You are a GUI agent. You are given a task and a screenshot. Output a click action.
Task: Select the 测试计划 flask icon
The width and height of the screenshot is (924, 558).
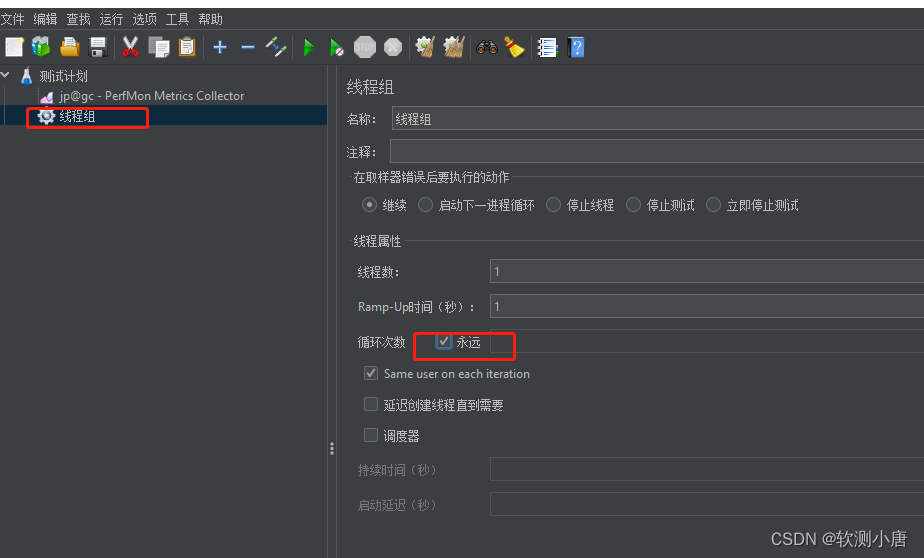tap(27, 76)
